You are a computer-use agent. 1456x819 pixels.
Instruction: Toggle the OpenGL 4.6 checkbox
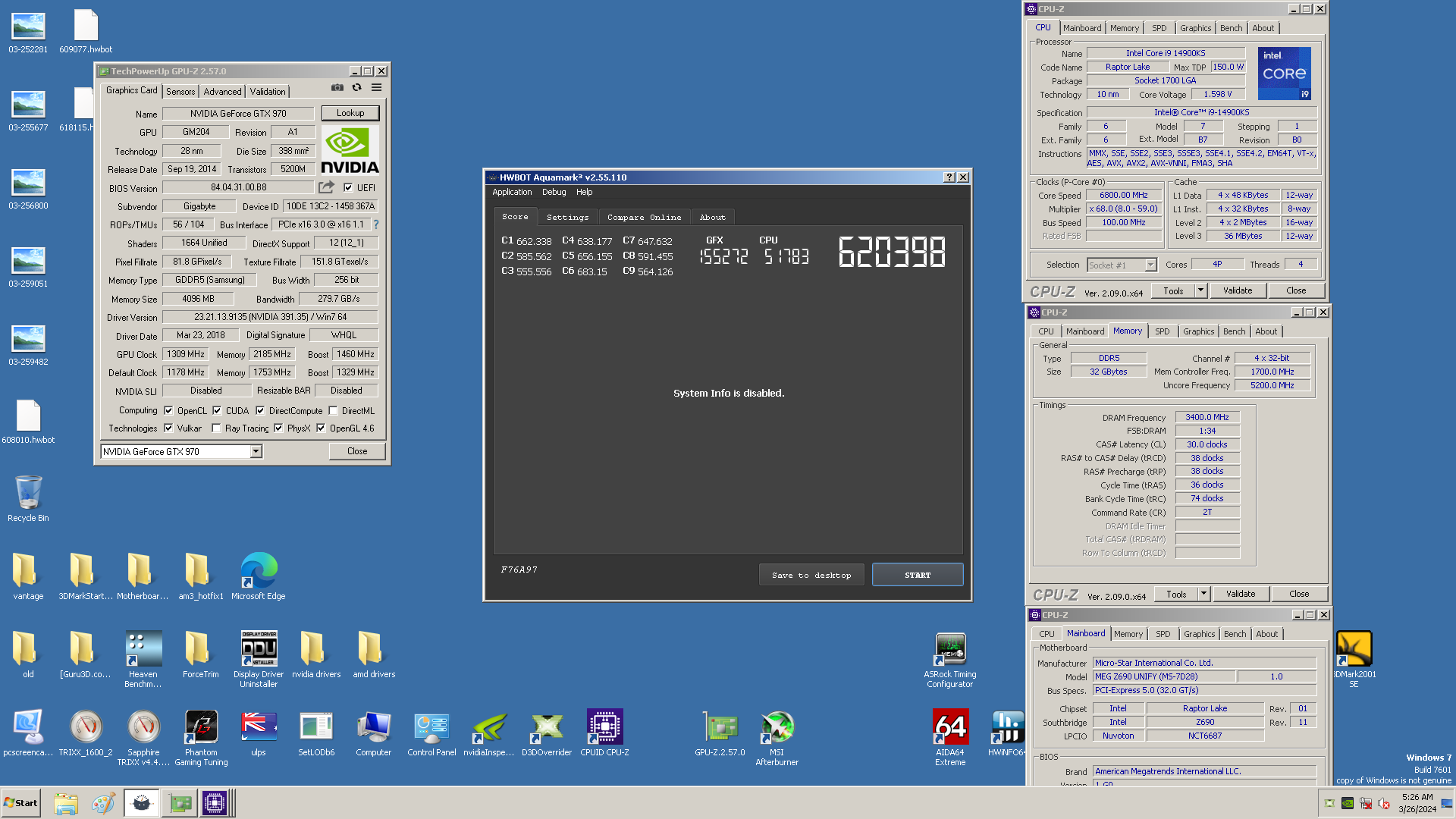pos(321,428)
